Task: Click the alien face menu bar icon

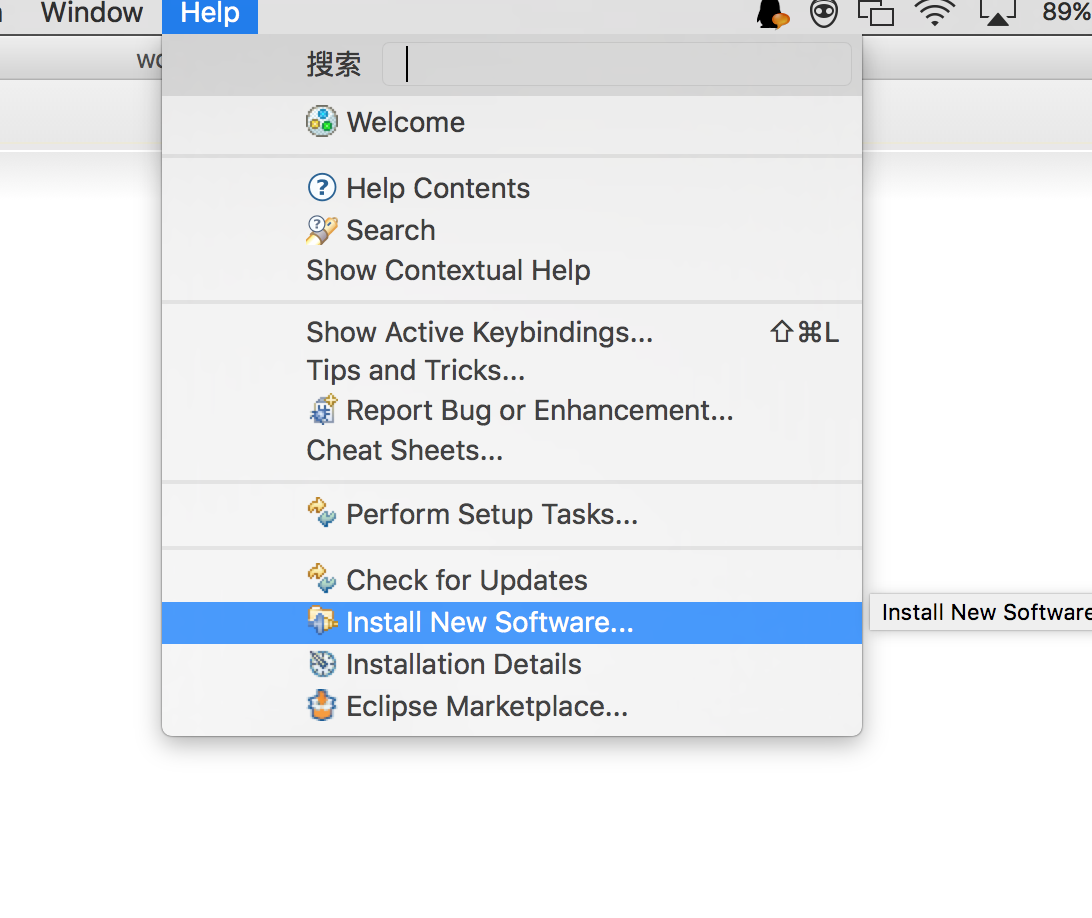Action: [x=823, y=14]
